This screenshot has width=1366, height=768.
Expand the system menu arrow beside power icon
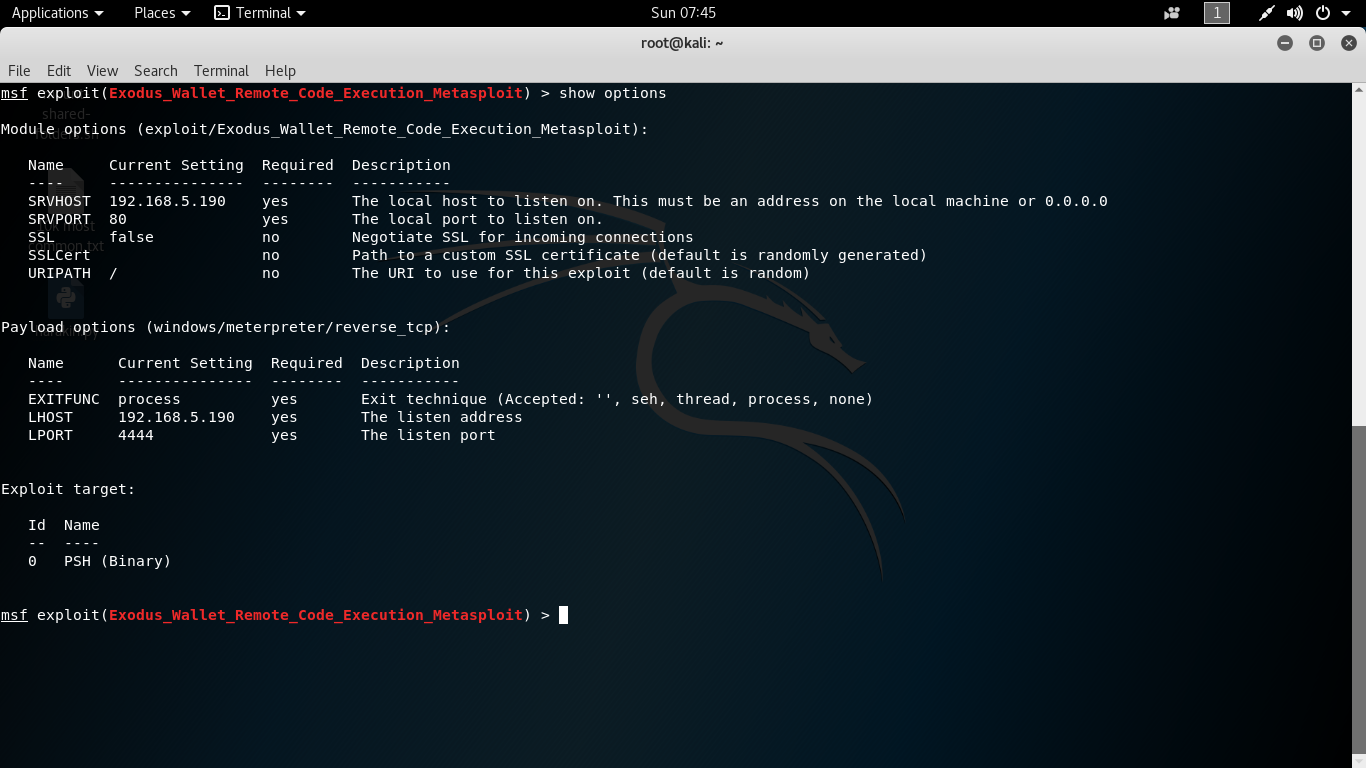(x=1346, y=13)
